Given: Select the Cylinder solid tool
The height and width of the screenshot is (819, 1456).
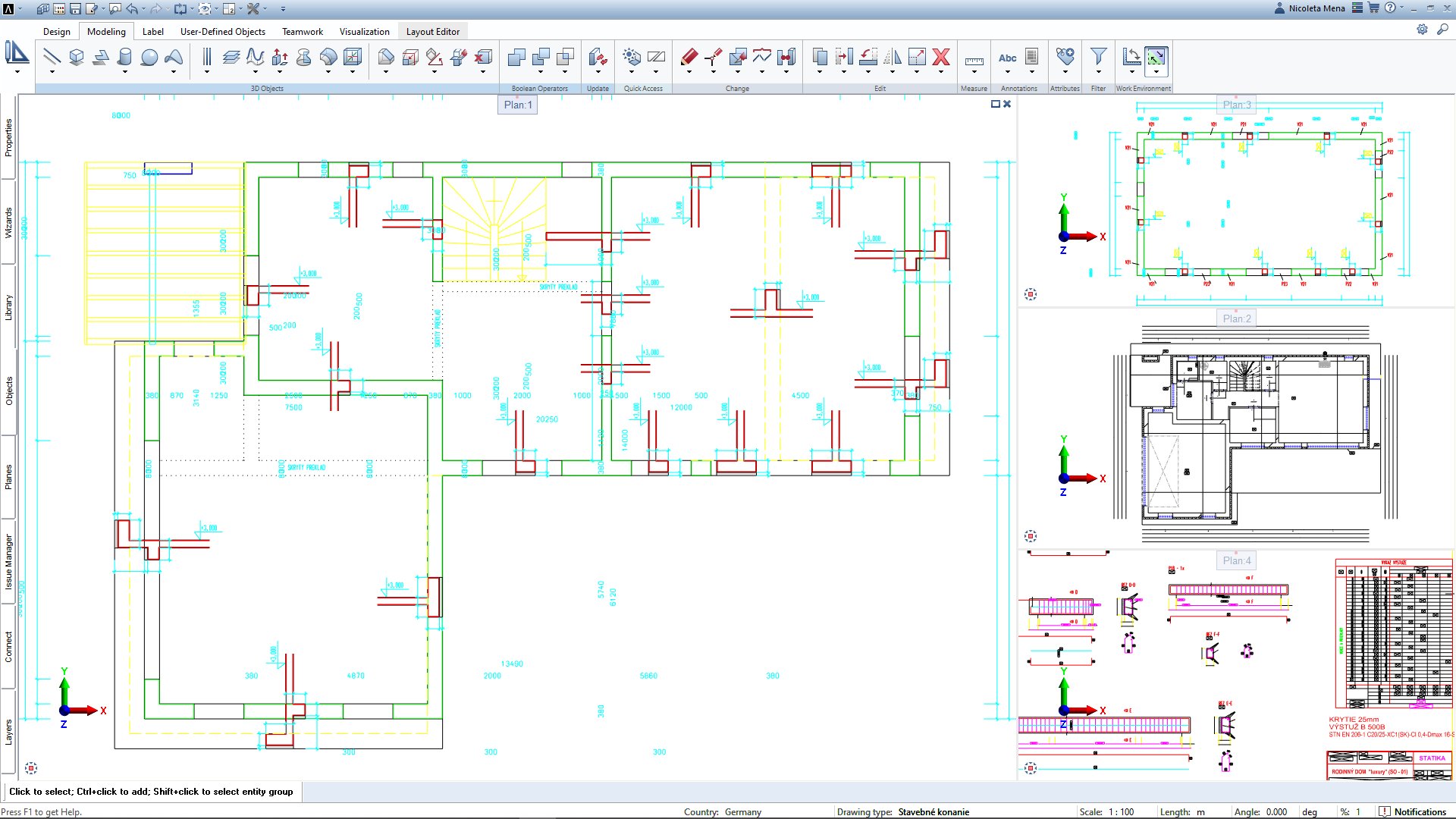Looking at the screenshot, I should click(x=125, y=57).
